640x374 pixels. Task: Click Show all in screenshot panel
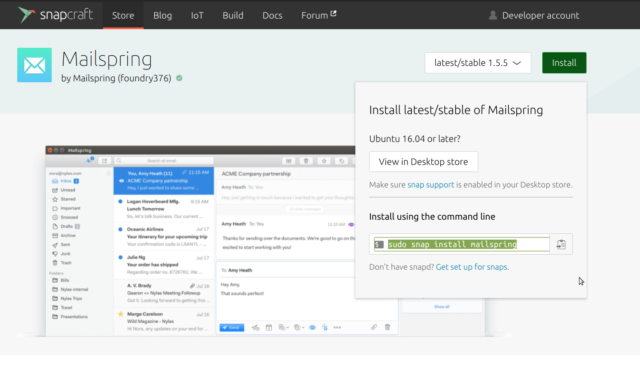(442, 307)
